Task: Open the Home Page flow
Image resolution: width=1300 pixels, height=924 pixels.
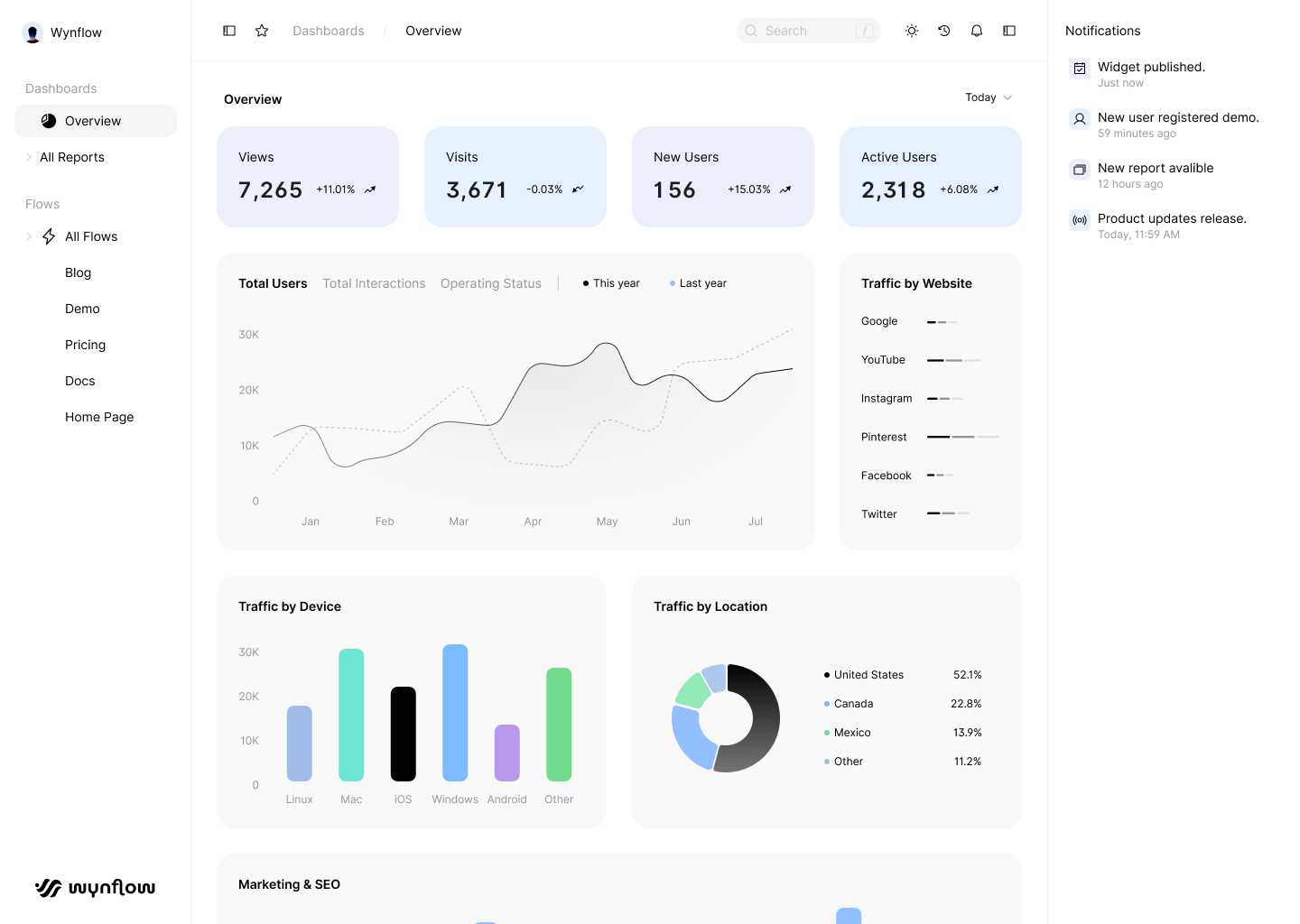Action: (99, 417)
